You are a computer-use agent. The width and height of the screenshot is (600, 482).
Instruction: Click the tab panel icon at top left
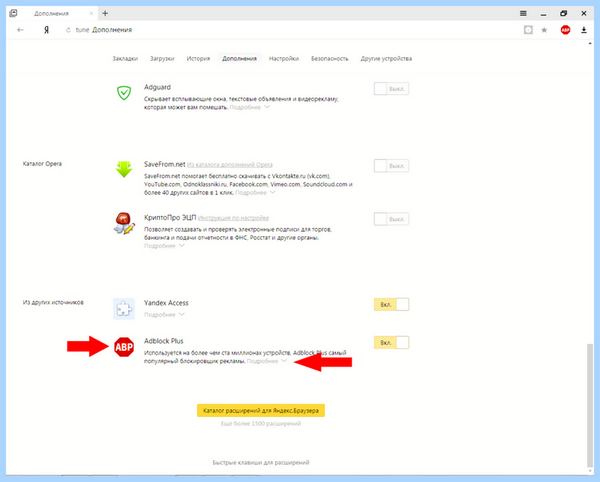[13, 13]
